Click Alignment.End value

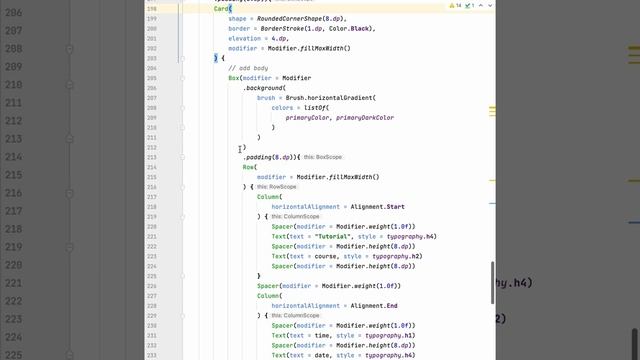pos(373,306)
